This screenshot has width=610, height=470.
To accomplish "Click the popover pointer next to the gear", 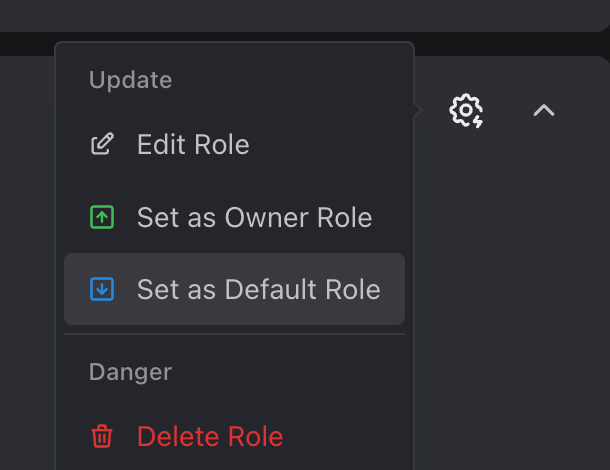I will point(418,110).
